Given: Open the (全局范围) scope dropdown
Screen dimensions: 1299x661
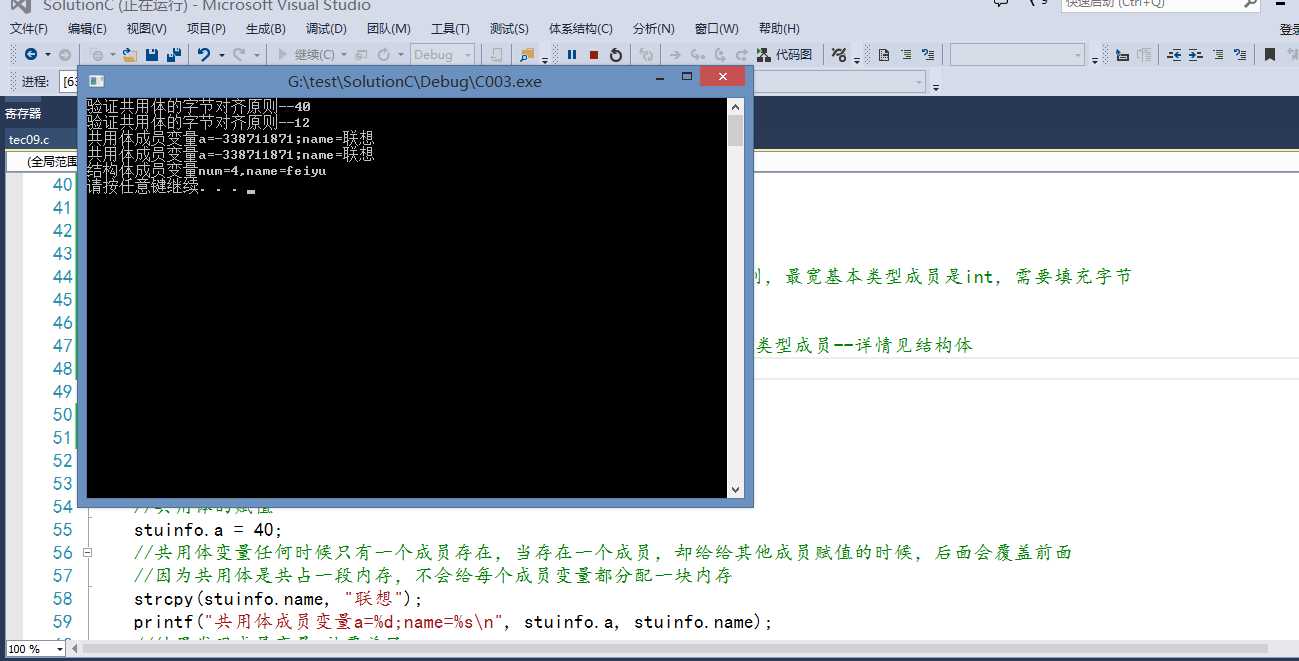Looking at the screenshot, I should (42, 161).
